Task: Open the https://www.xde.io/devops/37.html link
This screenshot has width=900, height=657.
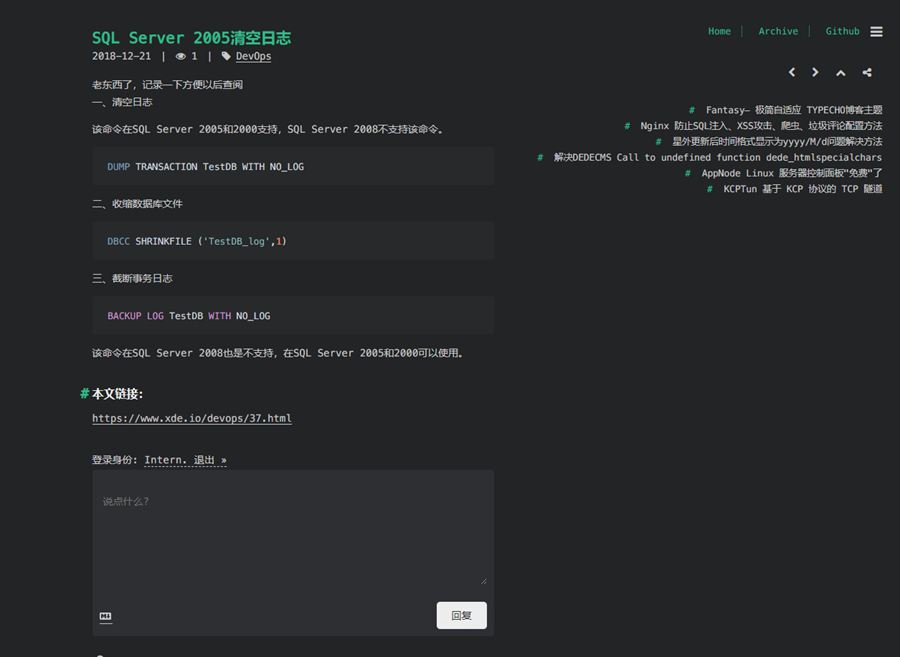Action: [192, 418]
